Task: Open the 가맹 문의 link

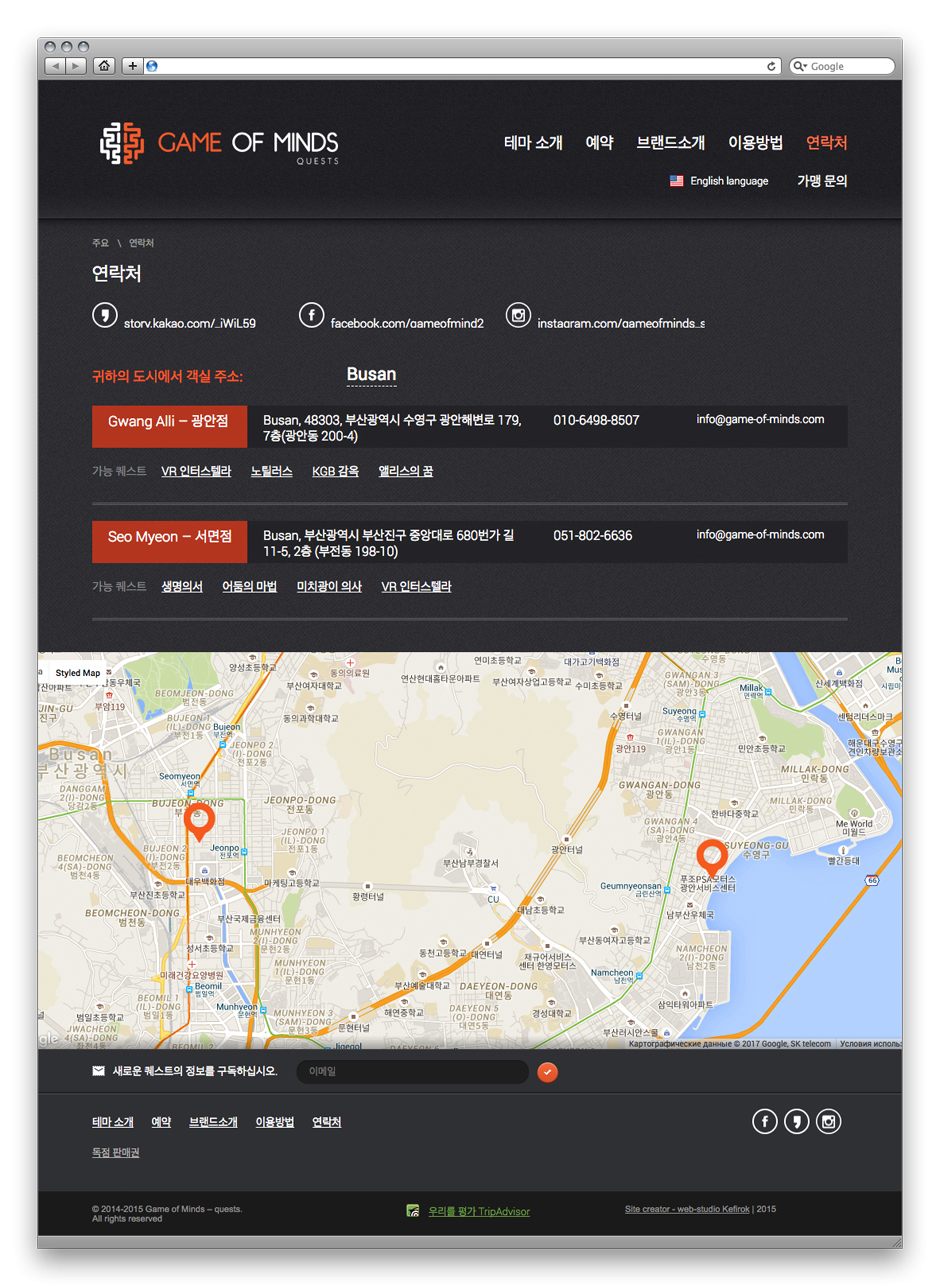Action: [x=822, y=181]
